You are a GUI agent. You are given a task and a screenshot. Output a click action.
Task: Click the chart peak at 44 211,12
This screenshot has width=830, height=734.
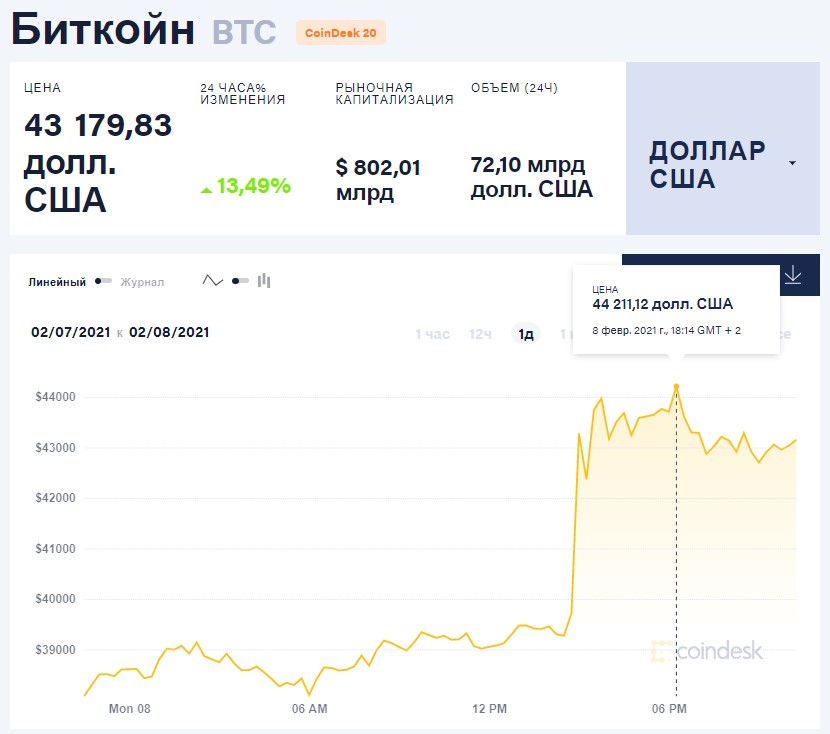click(676, 383)
